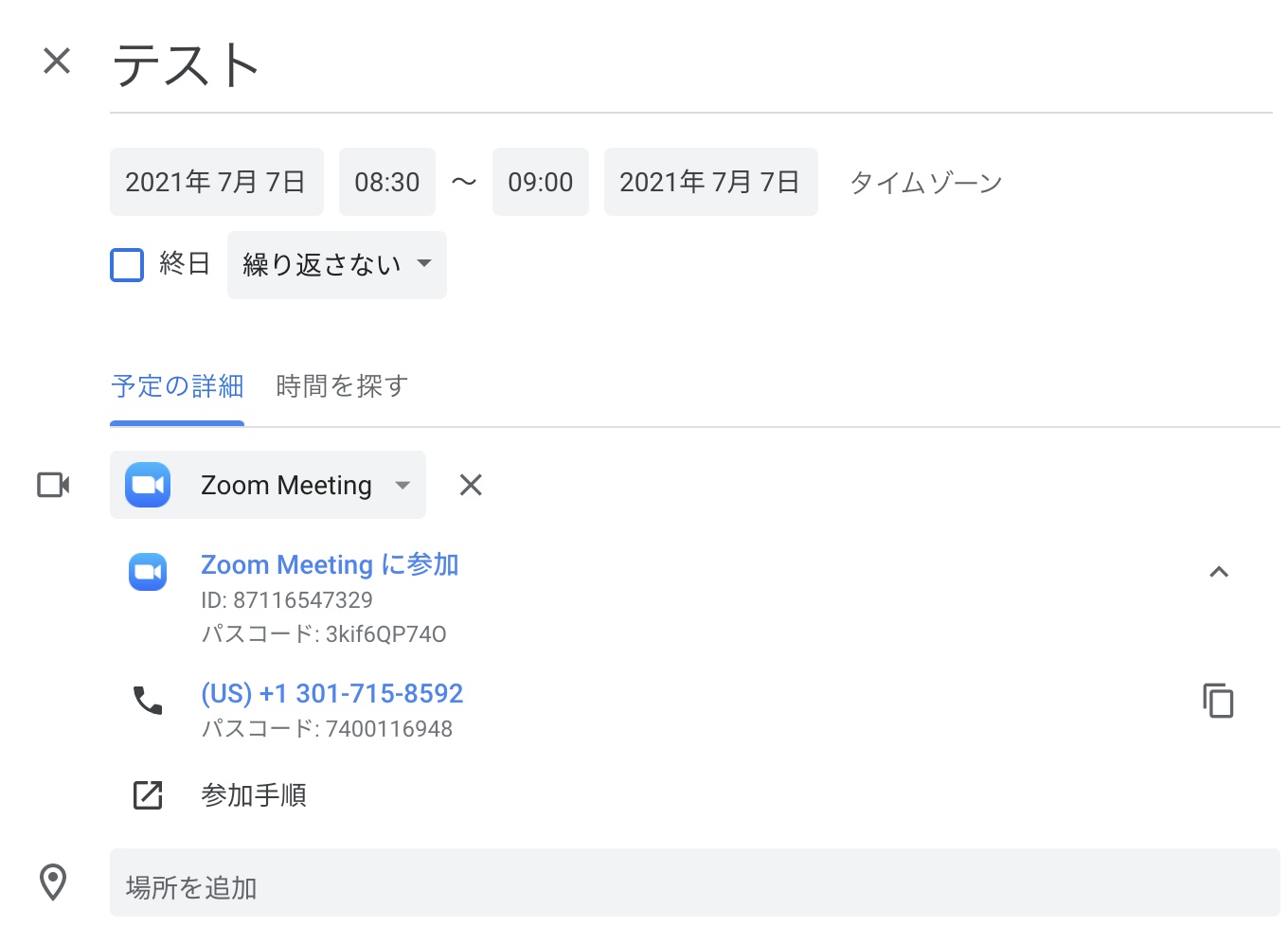Viewport: 1288px width, 926px height.
Task: Open the start date 2021年 7月 7日 picker
Action: pos(216,182)
